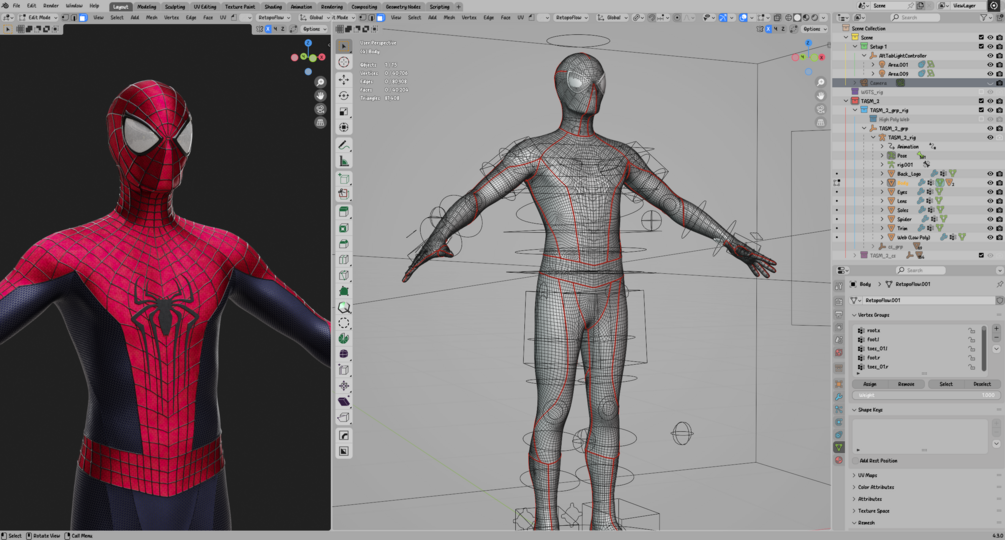Switch to the Sculpting workspace tab

[x=174, y=6]
